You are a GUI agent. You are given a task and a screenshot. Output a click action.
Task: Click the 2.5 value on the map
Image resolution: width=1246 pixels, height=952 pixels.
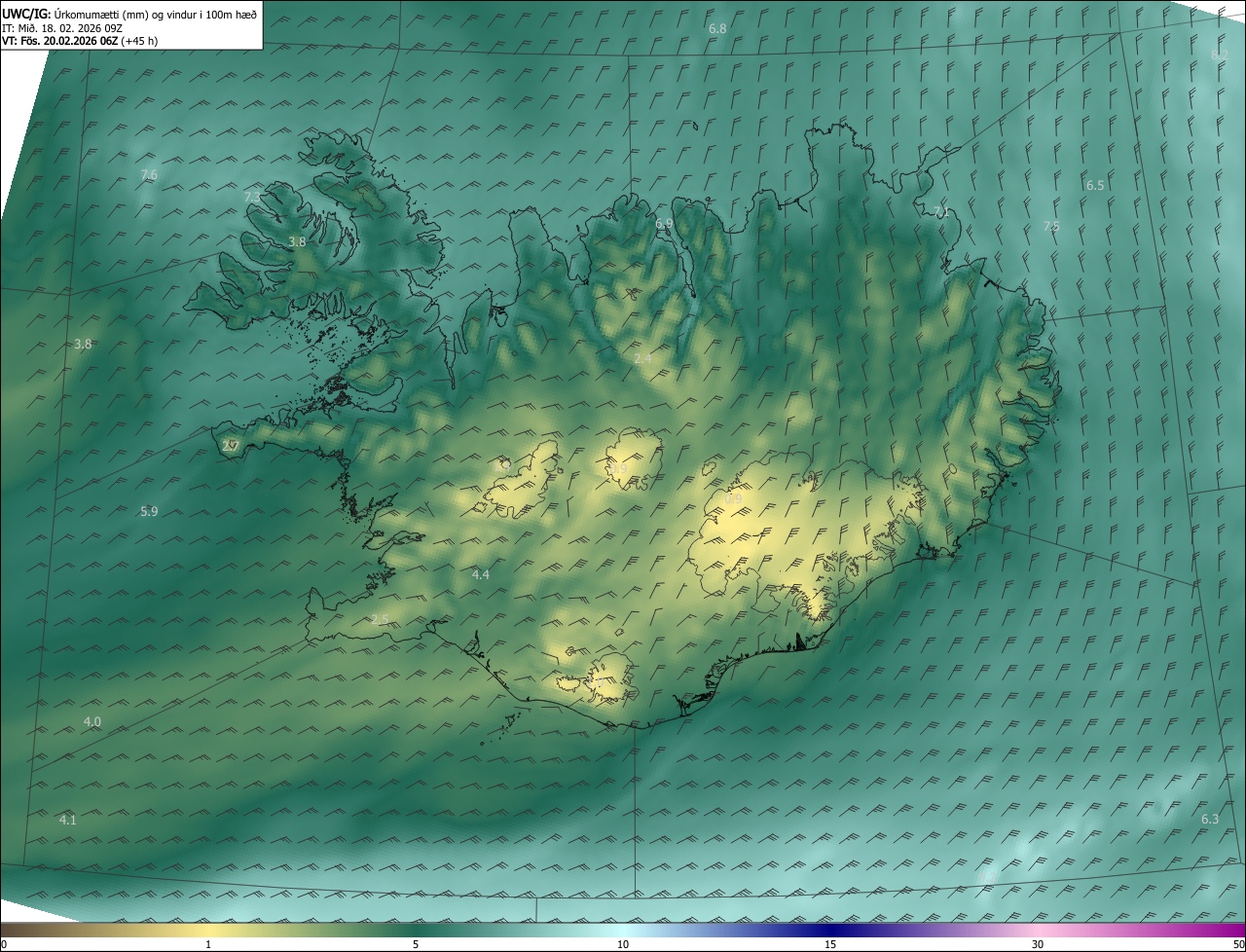click(x=380, y=620)
